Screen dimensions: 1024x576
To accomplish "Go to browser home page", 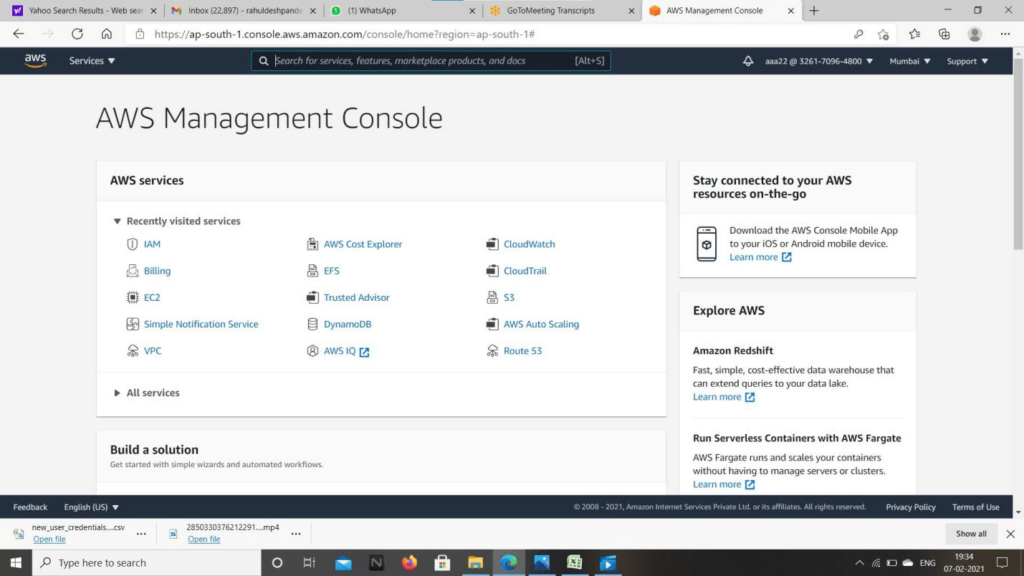I will coord(106,34).
